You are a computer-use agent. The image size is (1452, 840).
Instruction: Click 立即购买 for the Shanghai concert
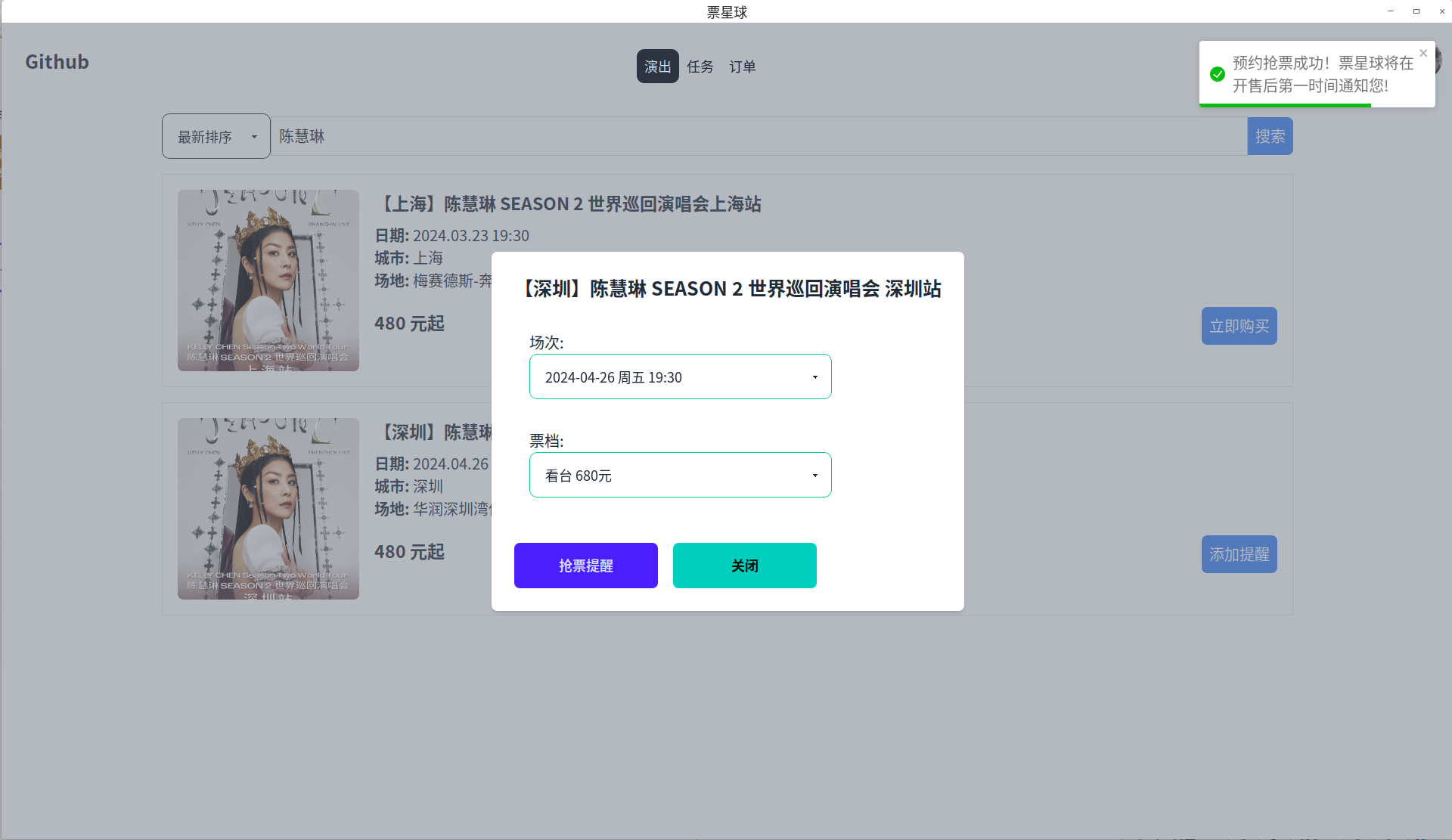click(x=1239, y=326)
